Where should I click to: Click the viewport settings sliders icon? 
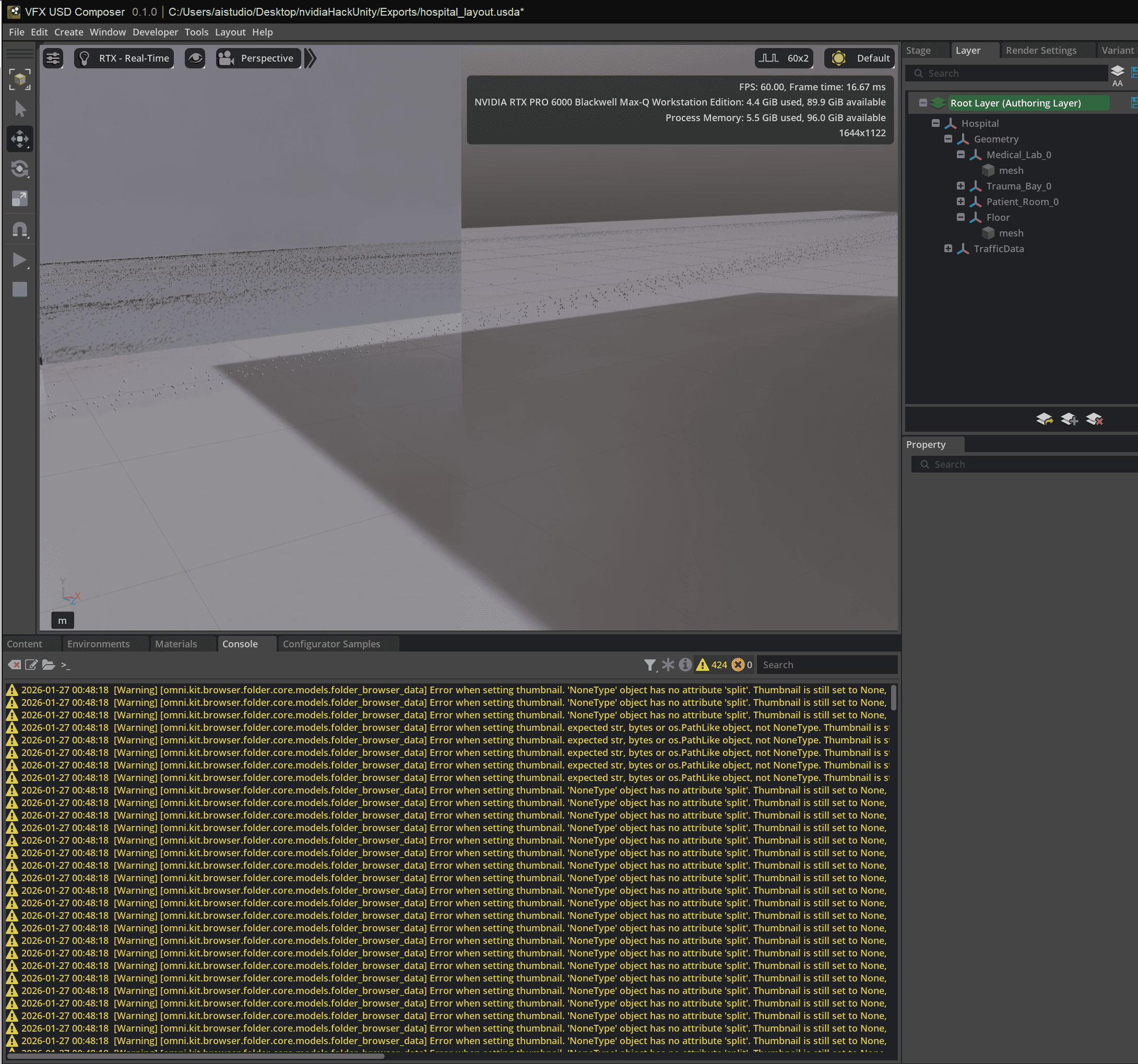click(x=53, y=58)
